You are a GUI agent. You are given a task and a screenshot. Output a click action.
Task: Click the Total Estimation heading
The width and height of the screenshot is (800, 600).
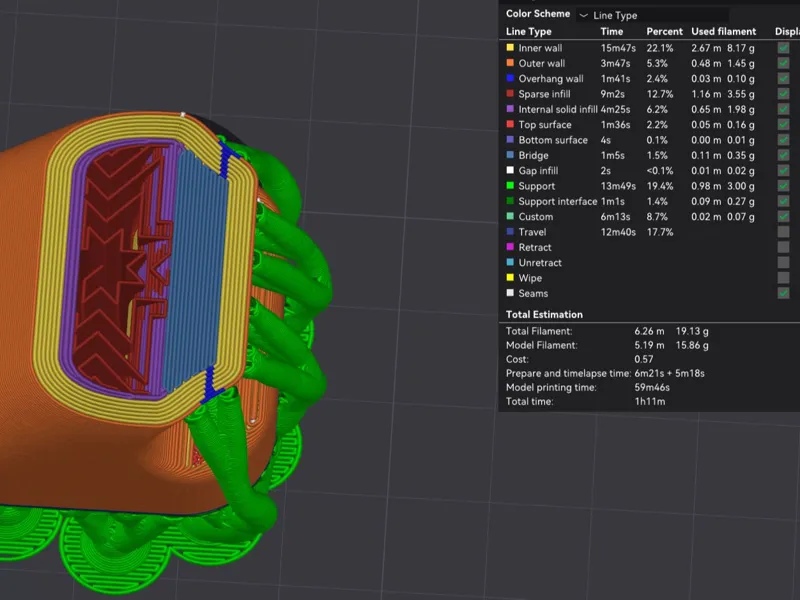[544, 314]
